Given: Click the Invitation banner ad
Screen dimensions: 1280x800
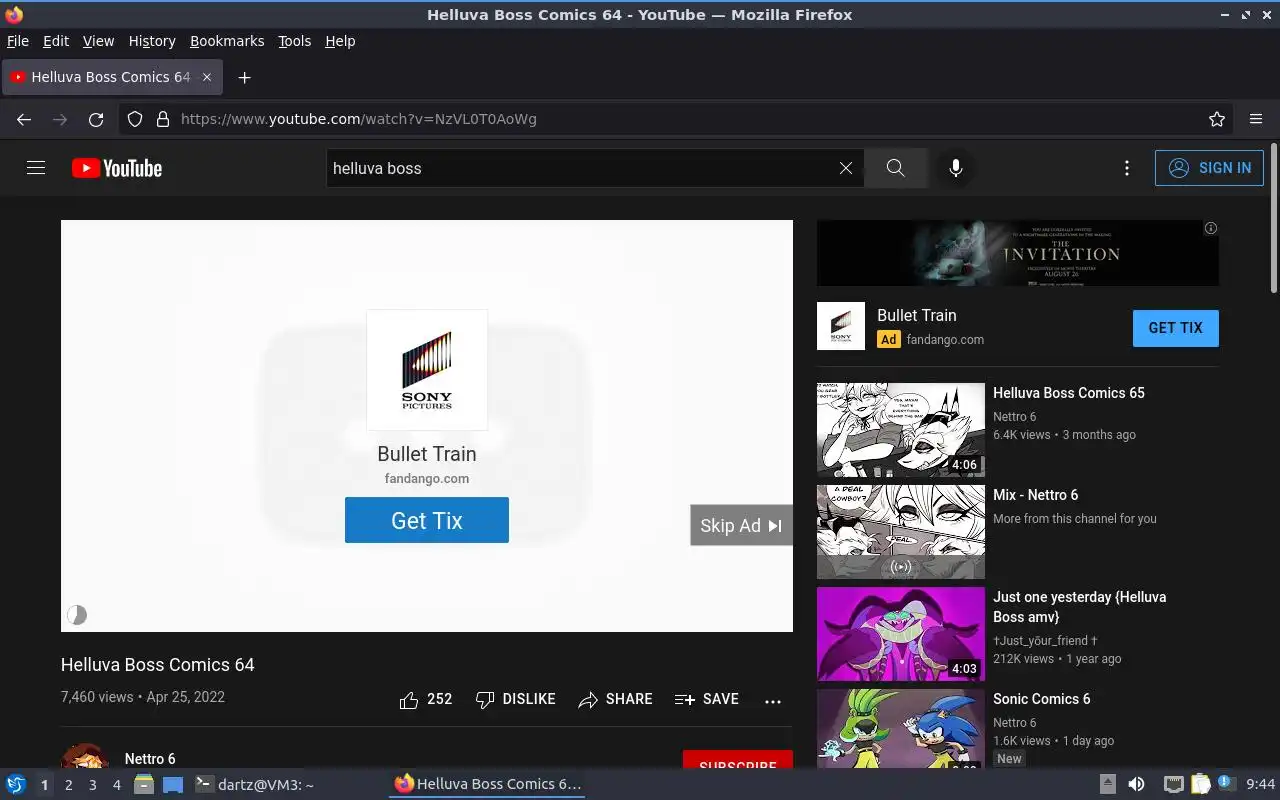Looking at the screenshot, I should coord(1018,253).
